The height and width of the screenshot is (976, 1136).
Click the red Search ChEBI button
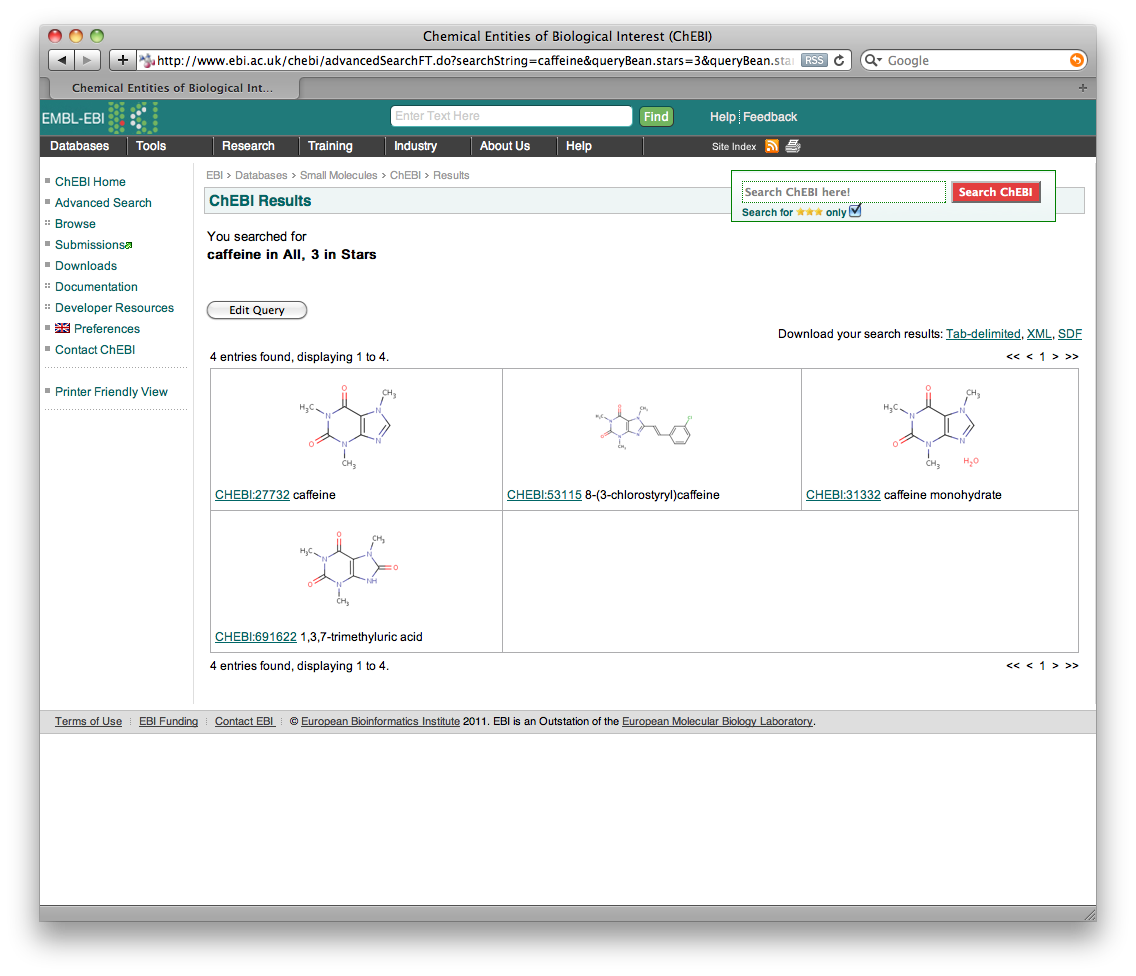995,192
